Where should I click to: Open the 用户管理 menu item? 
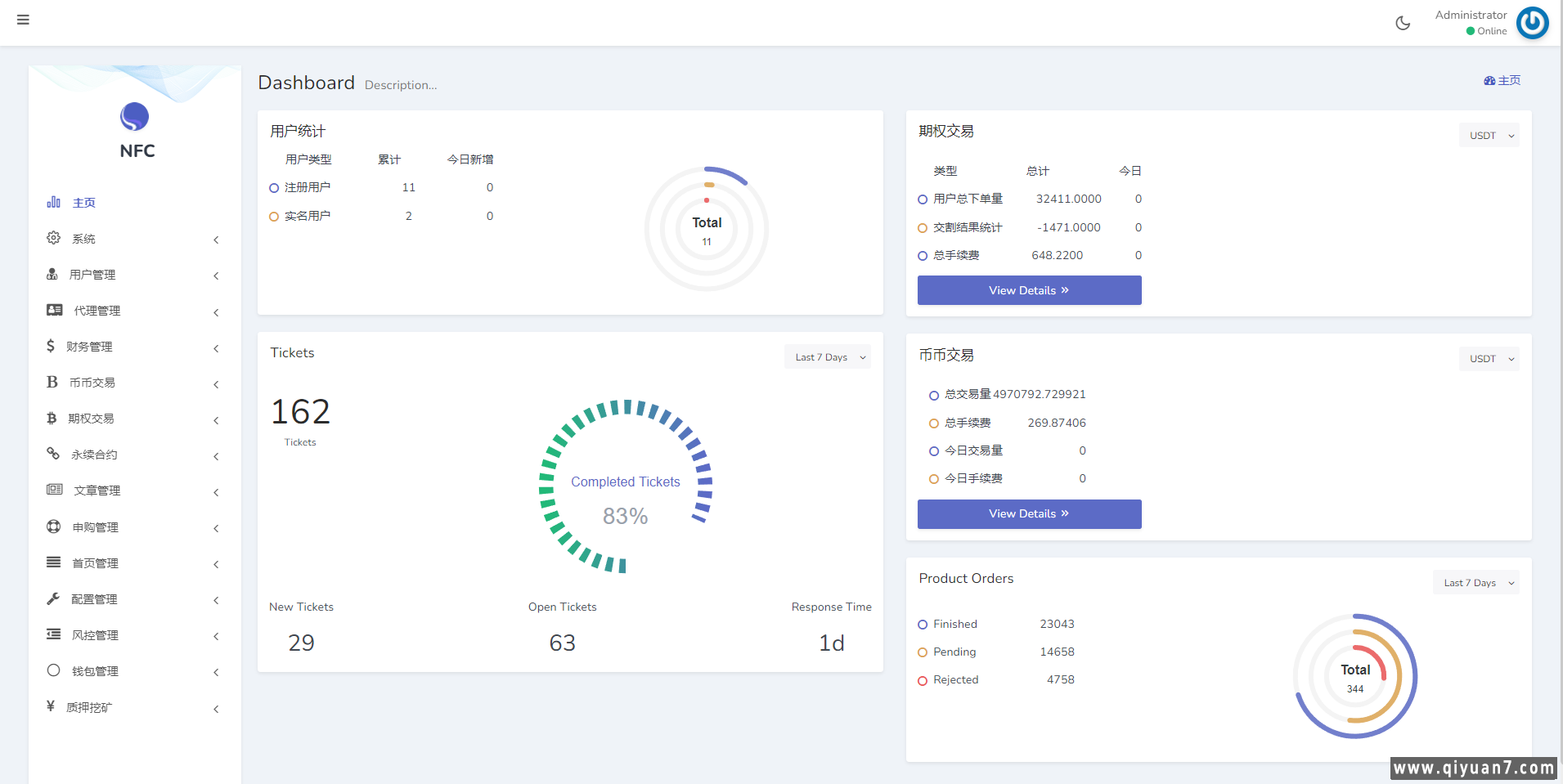coord(92,275)
